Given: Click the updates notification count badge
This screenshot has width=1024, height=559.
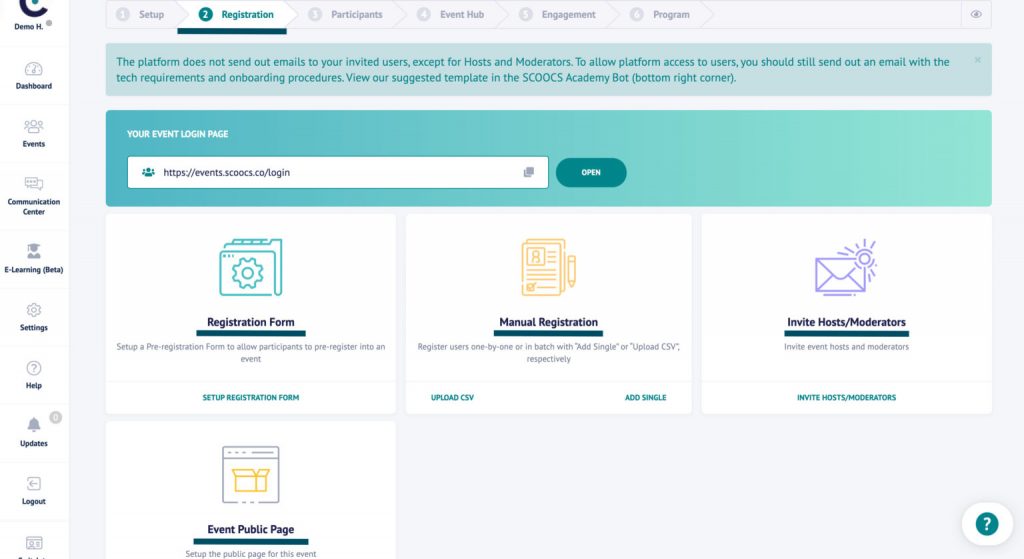Looking at the screenshot, I should click(x=56, y=417).
